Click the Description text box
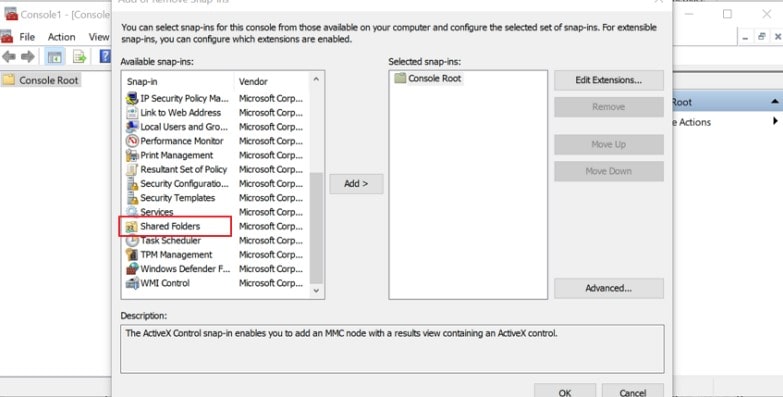 (392, 349)
